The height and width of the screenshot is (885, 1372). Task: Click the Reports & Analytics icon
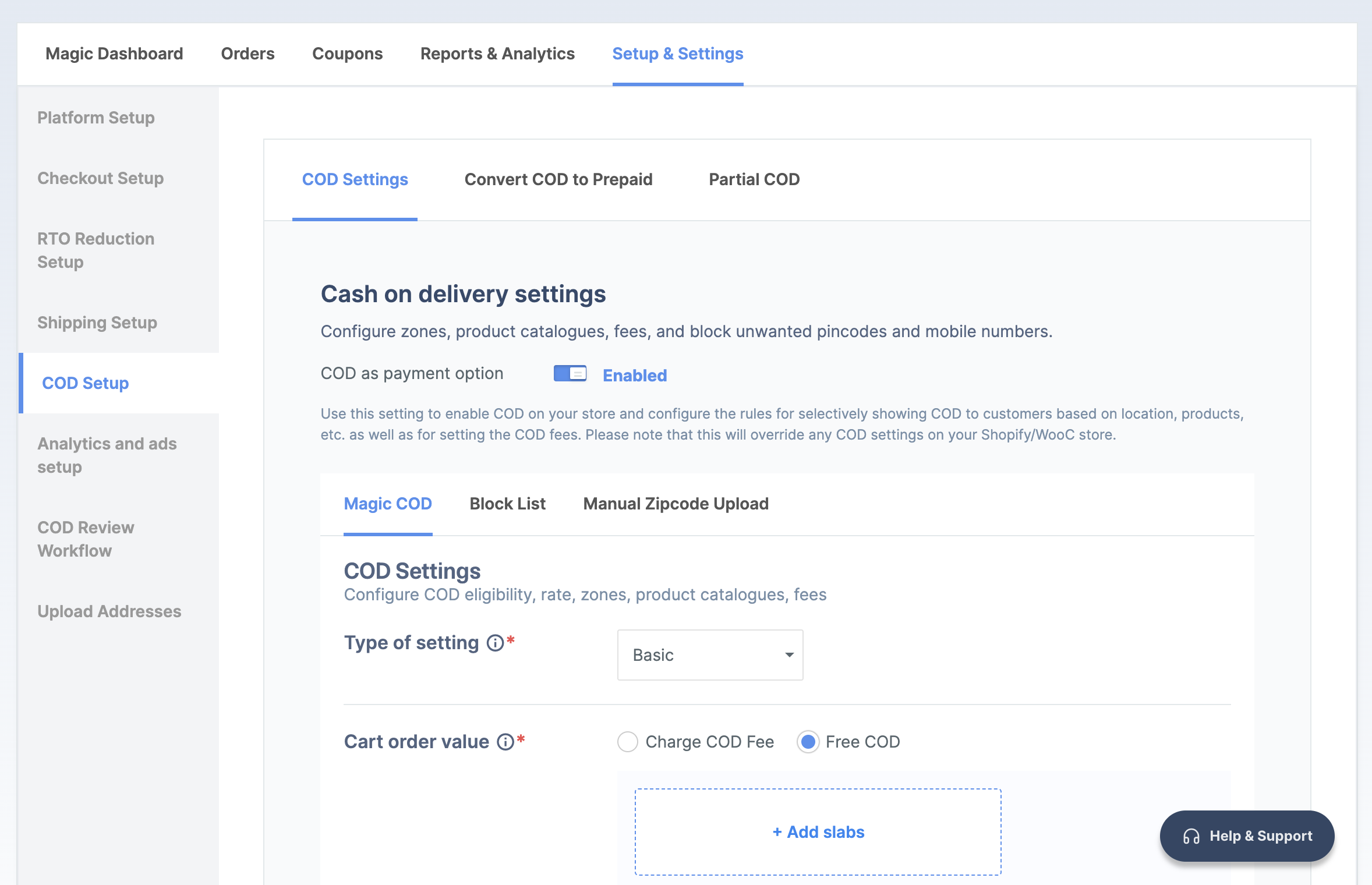[x=497, y=54]
